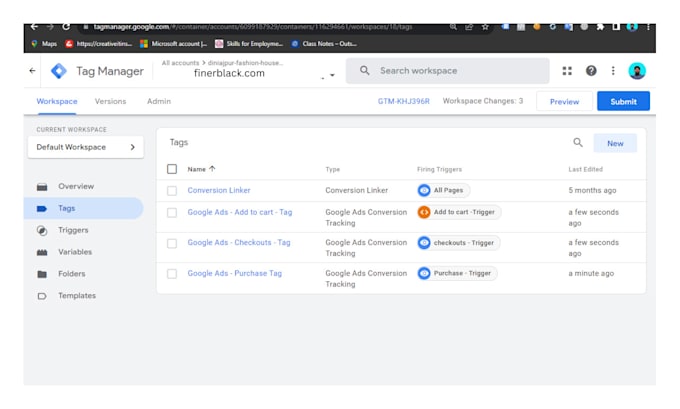Open Overview in the sidebar
Viewport: 680px width, 409px height.
[x=76, y=187]
